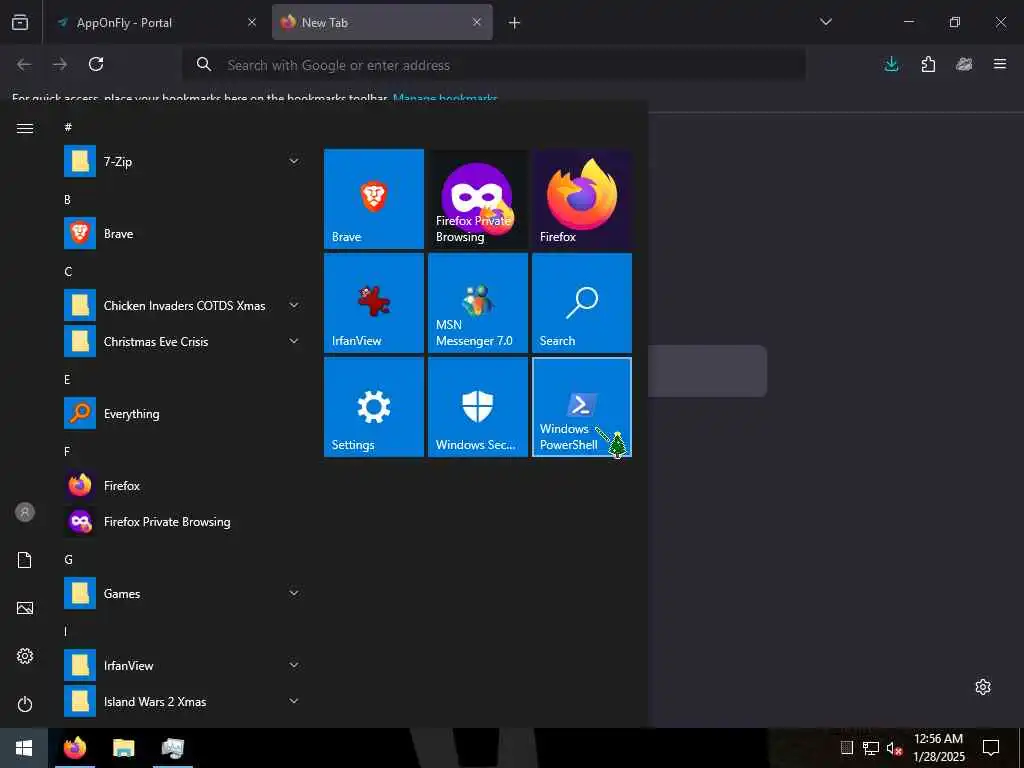Image resolution: width=1024 pixels, height=768 pixels.
Task: Open the Firefox tile
Action: click(x=582, y=199)
